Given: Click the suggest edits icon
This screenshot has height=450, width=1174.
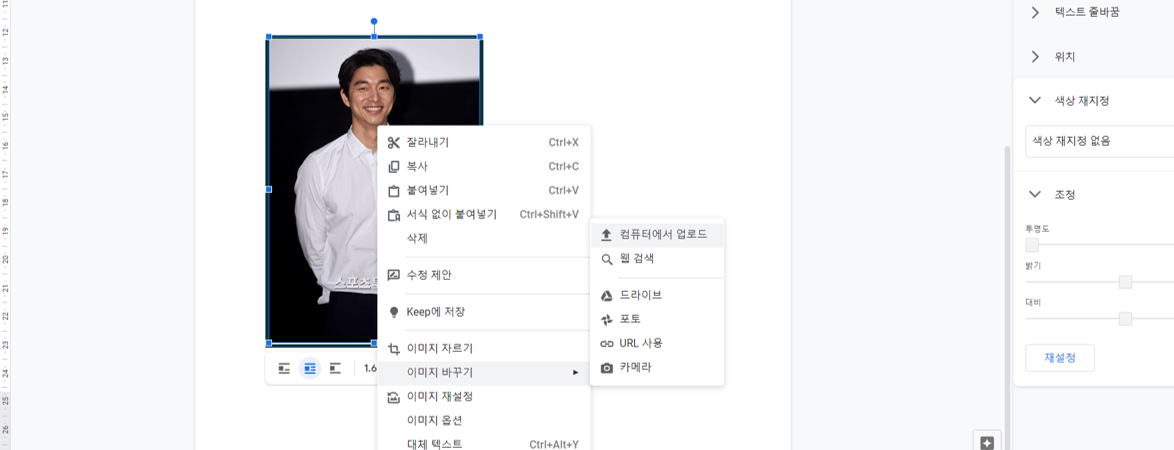Looking at the screenshot, I should [x=394, y=275].
